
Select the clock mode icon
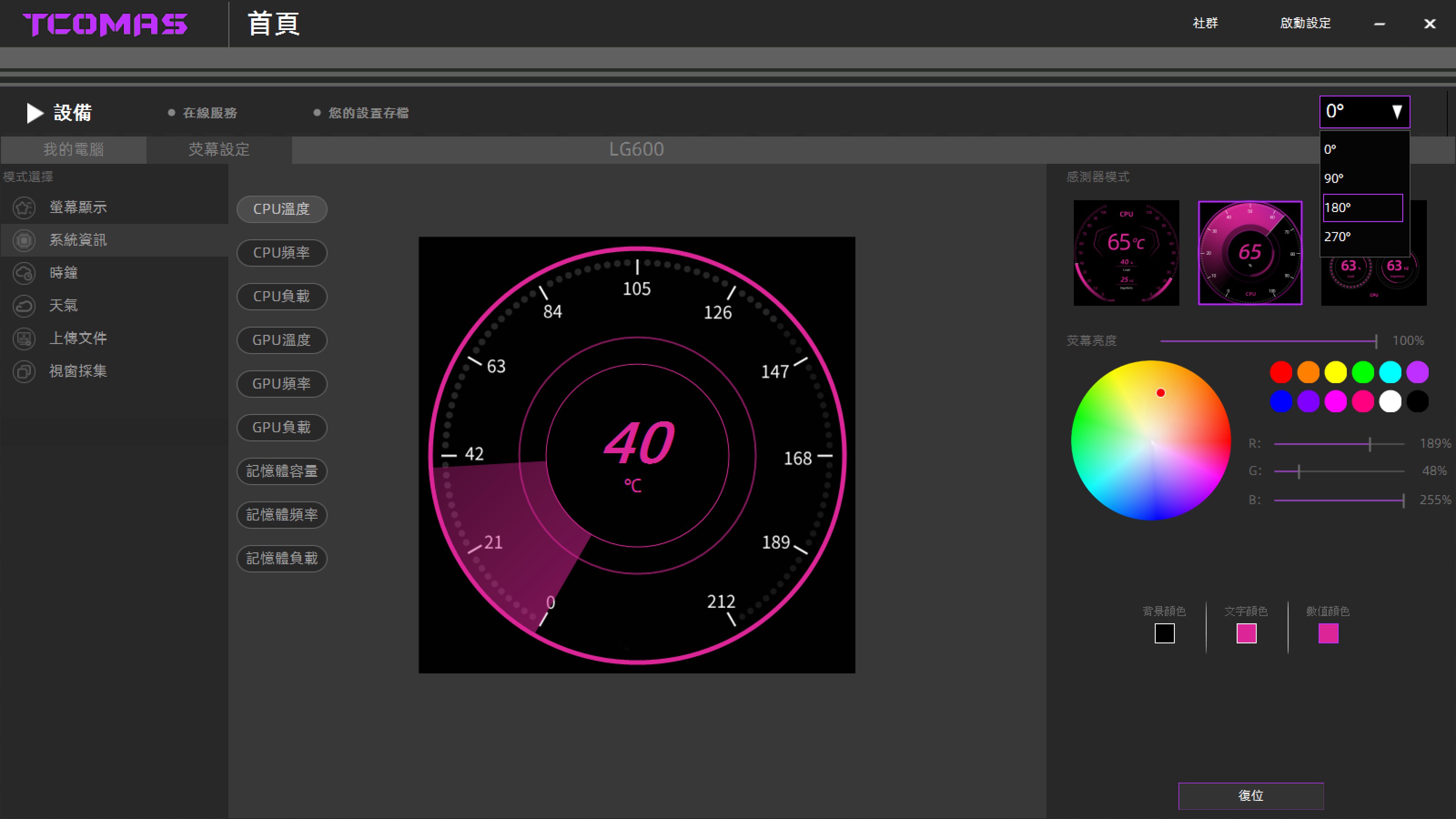click(x=24, y=273)
